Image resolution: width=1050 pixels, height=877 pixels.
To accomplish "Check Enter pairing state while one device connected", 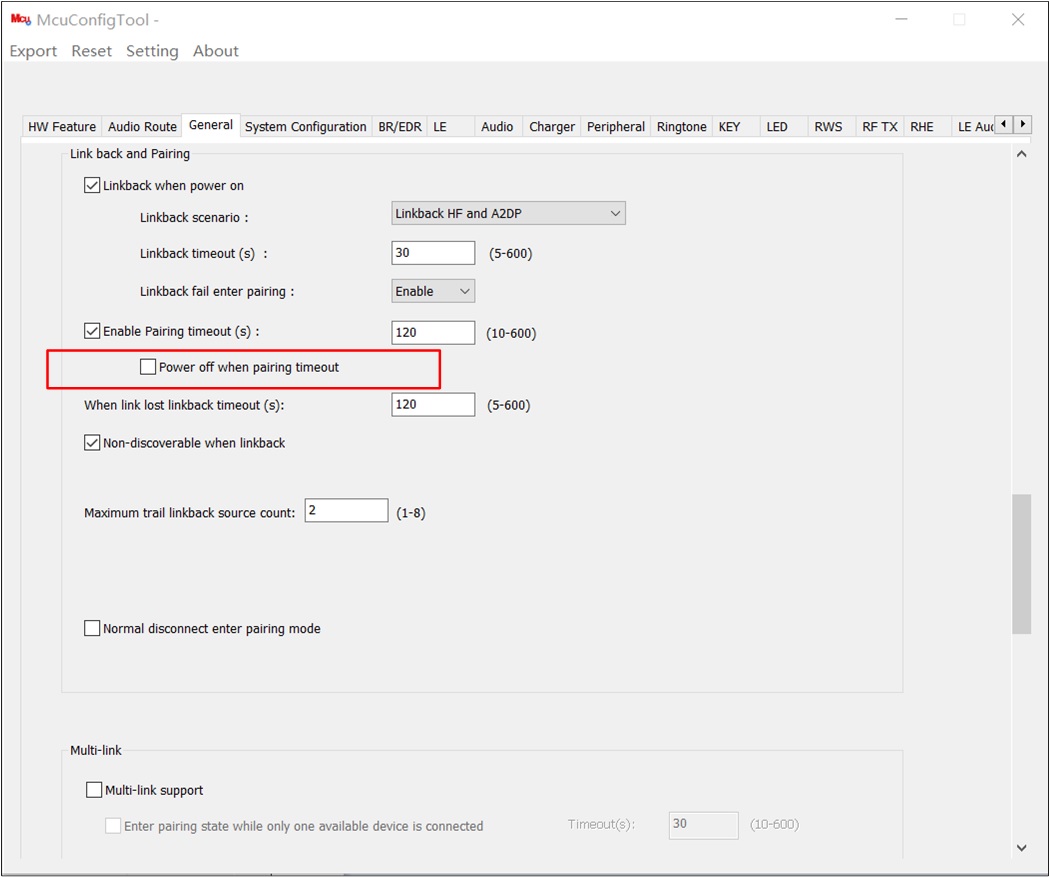I will [x=113, y=825].
